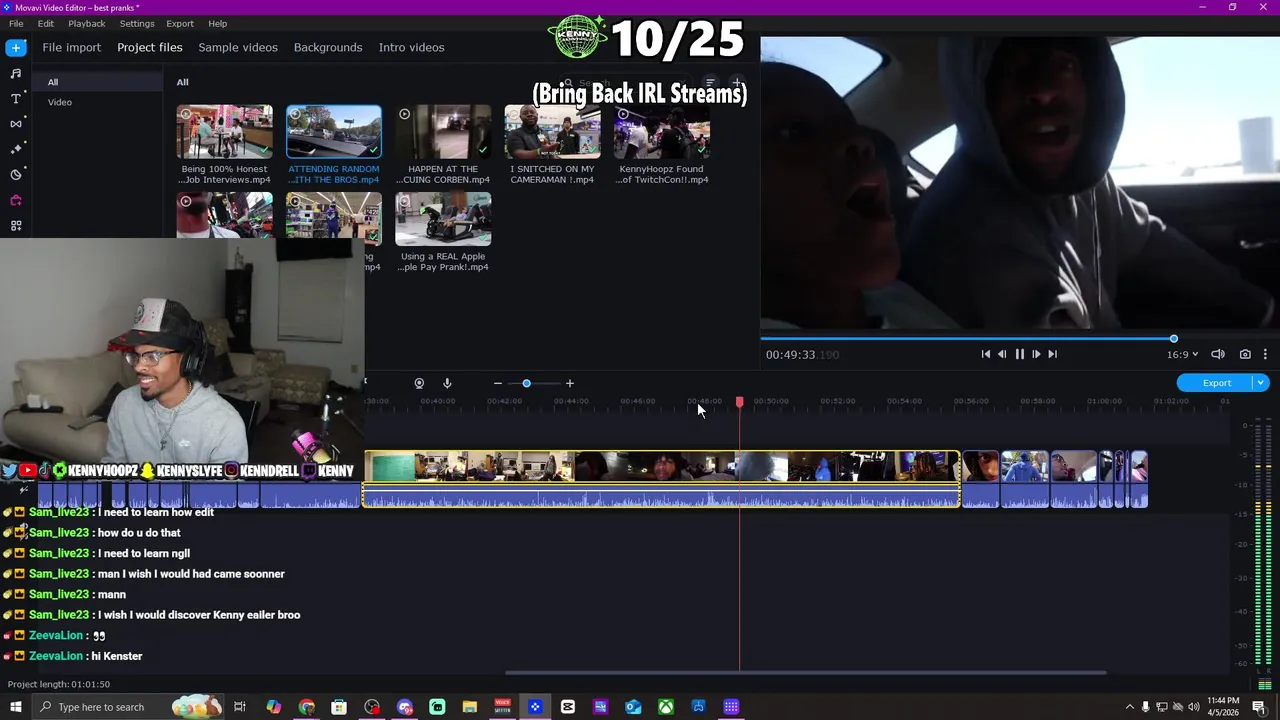
Task: Open the Windows Start button
Action: (15, 707)
